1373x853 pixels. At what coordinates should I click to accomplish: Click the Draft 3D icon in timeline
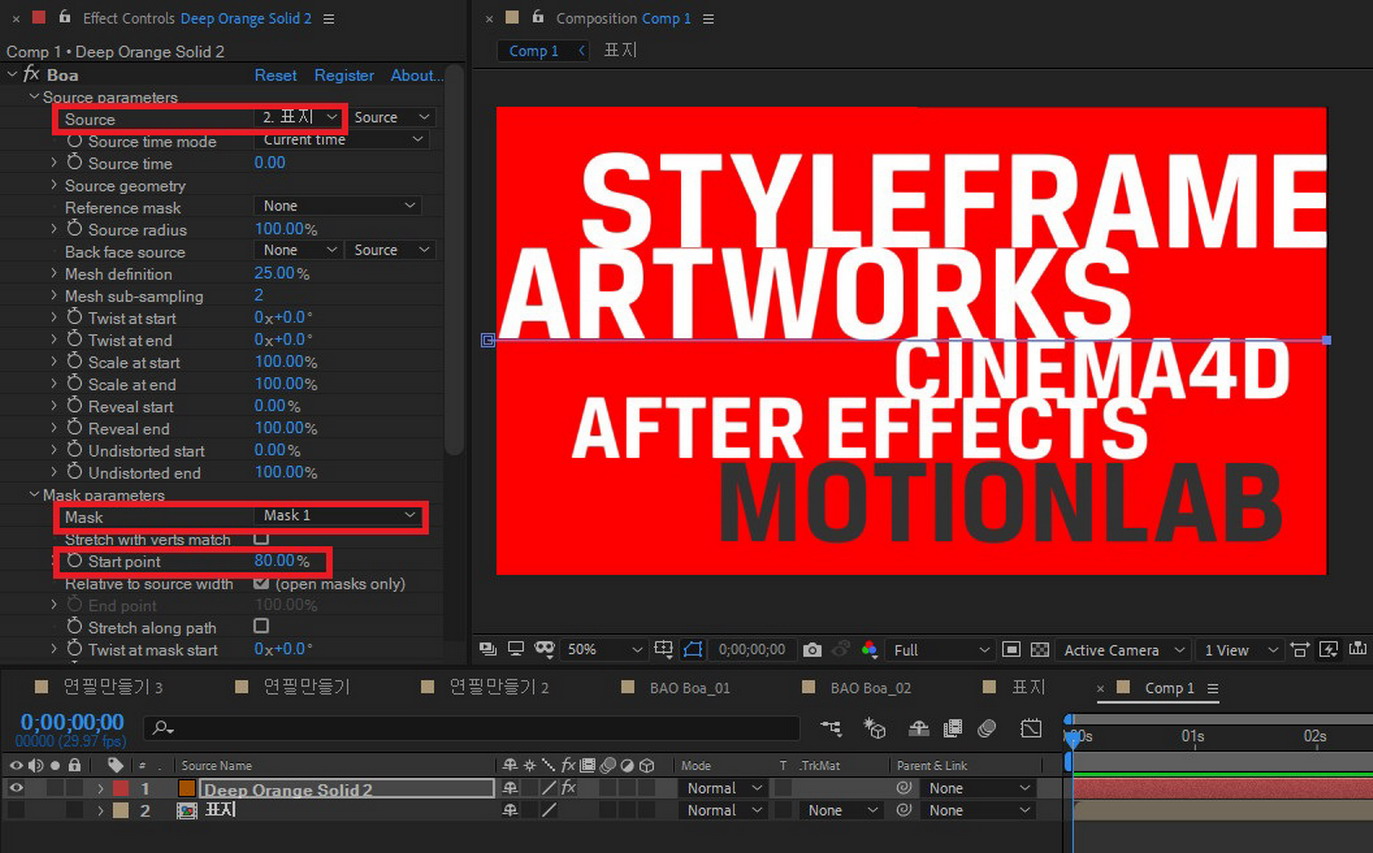(x=875, y=728)
